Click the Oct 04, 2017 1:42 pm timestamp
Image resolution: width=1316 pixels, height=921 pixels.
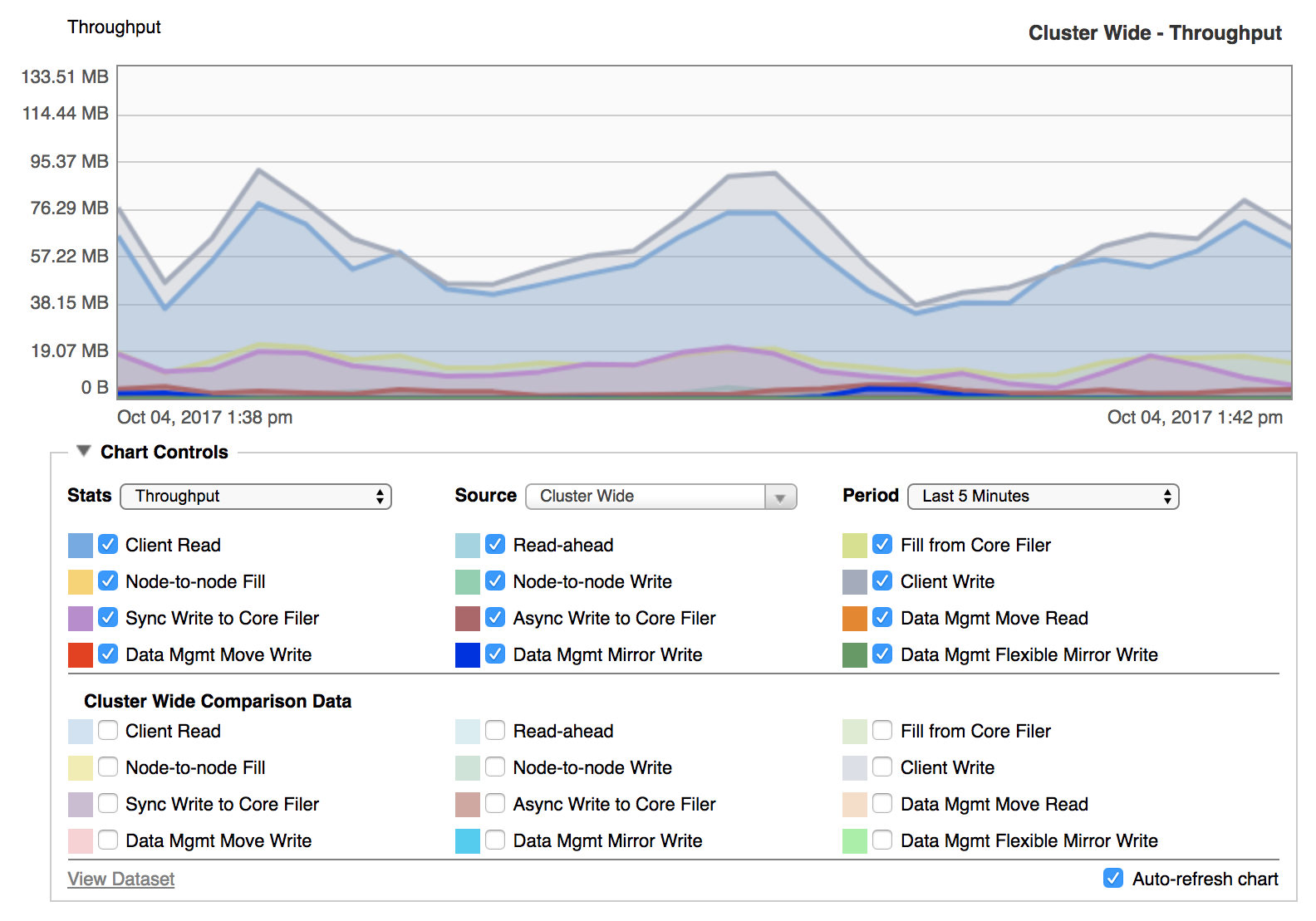click(x=1195, y=417)
